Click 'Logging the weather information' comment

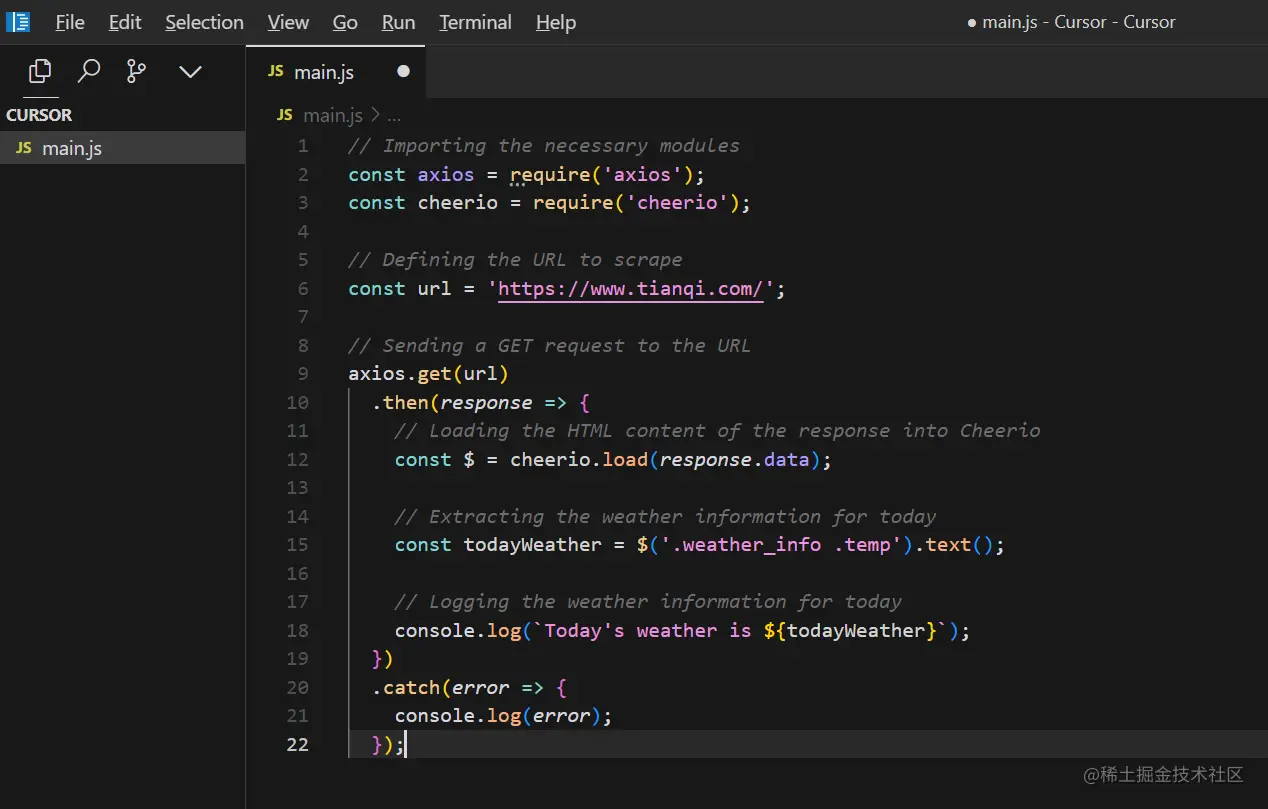coord(648,602)
